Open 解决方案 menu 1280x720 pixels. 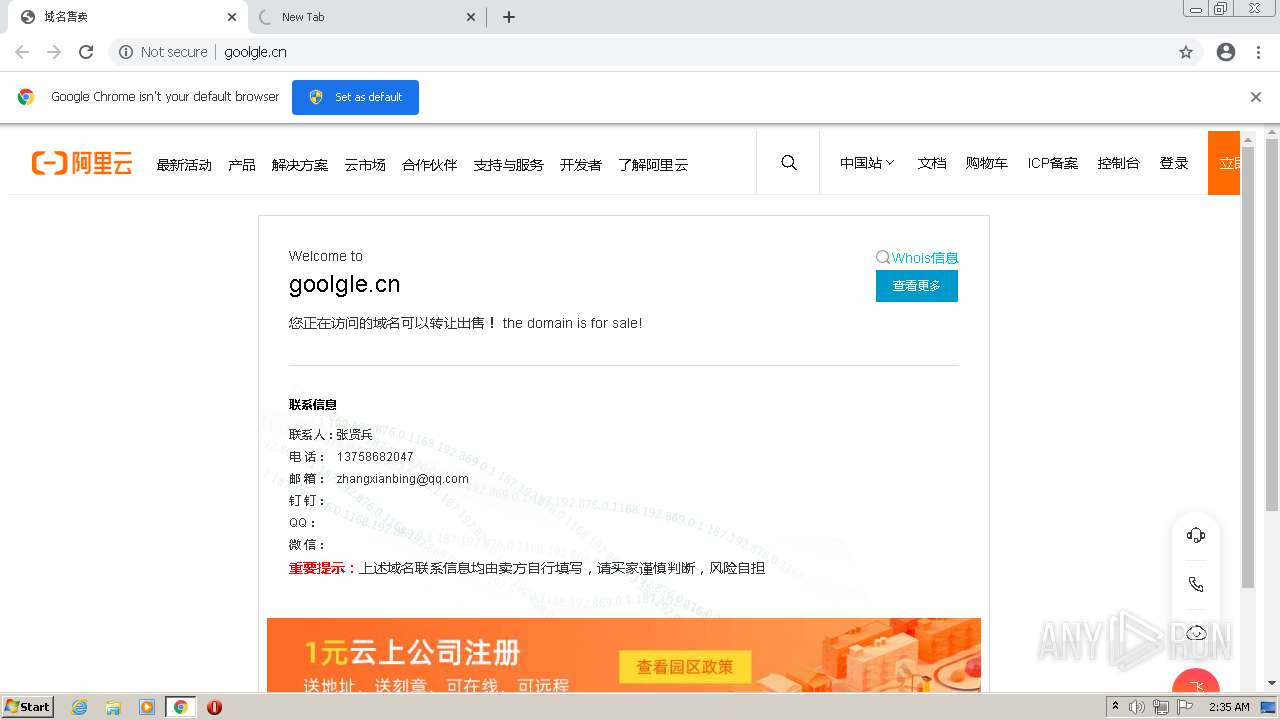[300, 165]
